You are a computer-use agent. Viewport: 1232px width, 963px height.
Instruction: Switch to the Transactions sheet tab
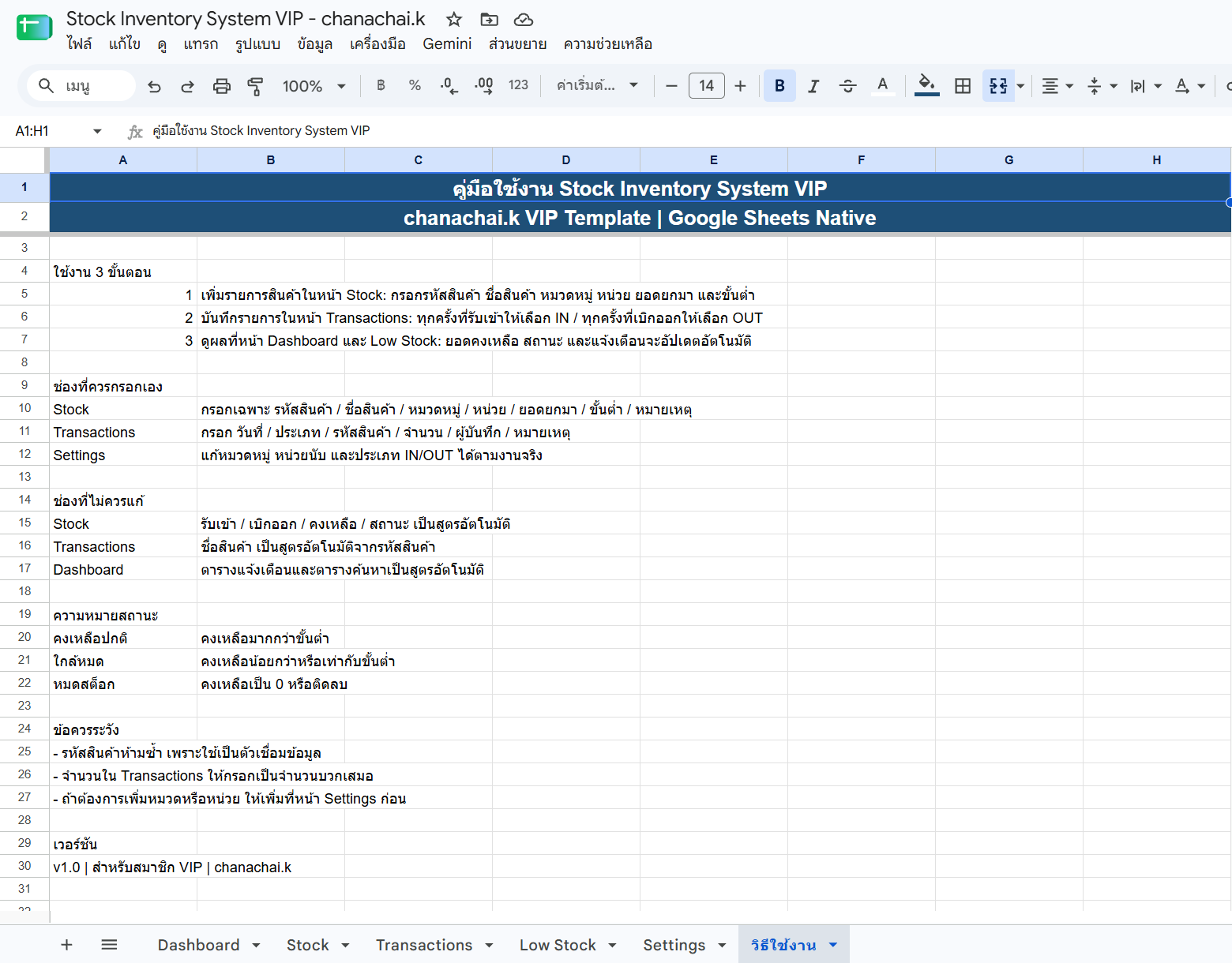pos(434,945)
